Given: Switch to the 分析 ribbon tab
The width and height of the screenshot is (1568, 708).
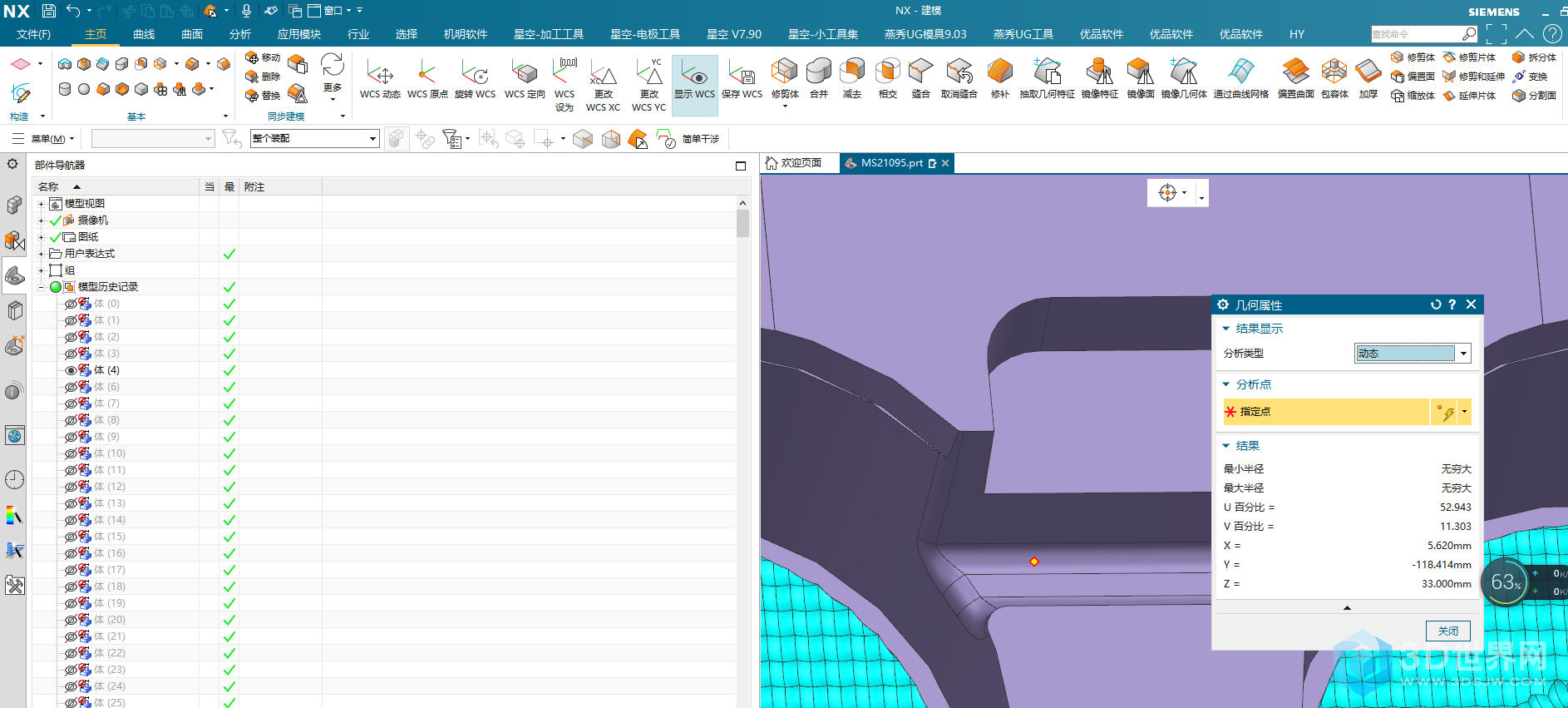Looking at the screenshot, I should pyautogui.click(x=240, y=34).
